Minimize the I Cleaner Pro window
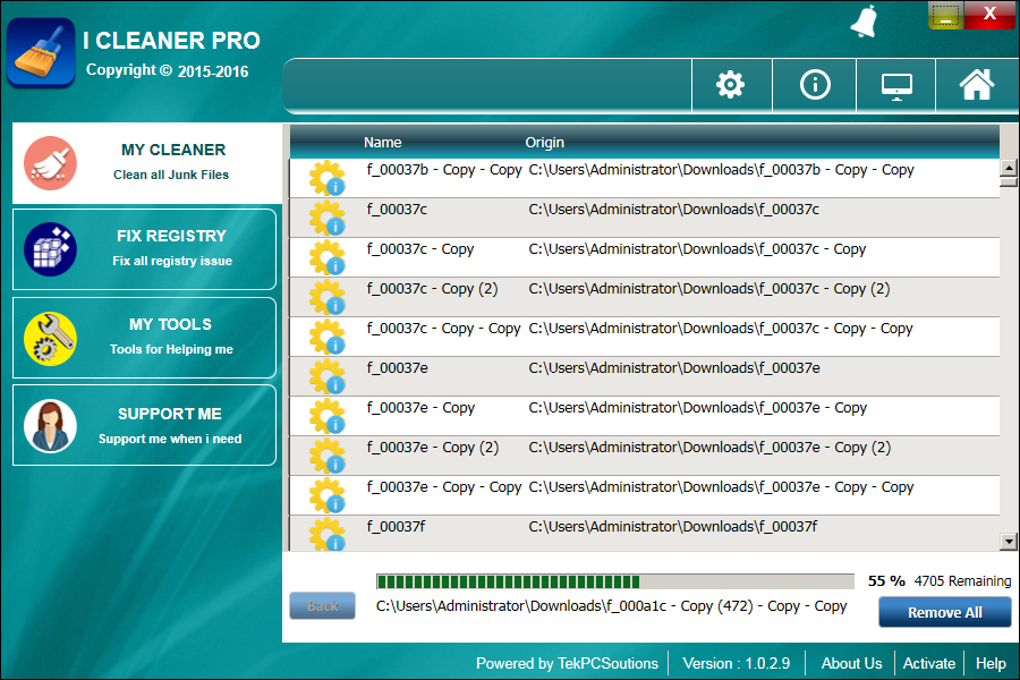The height and width of the screenshot is (680, 1020). tap(945, 16)
